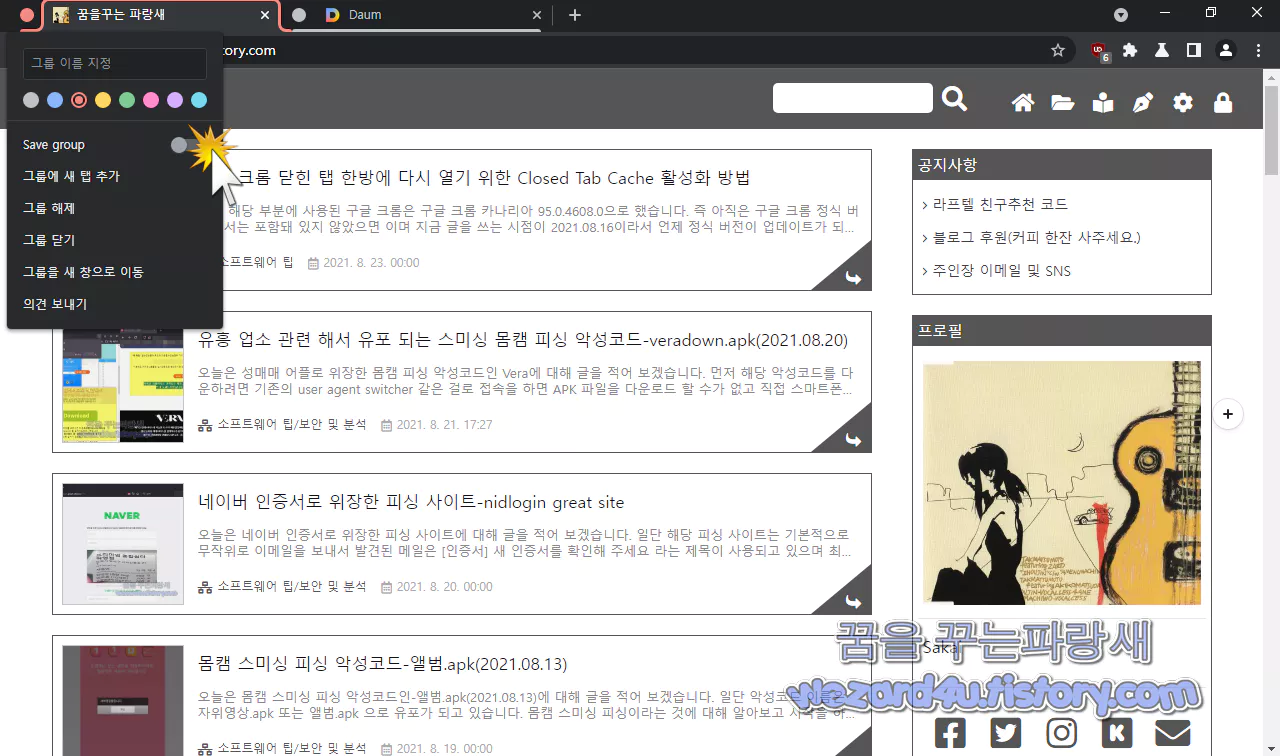Click the pen icon to write a post
Screen dimensions: 1280x756
coord(1143,102)
